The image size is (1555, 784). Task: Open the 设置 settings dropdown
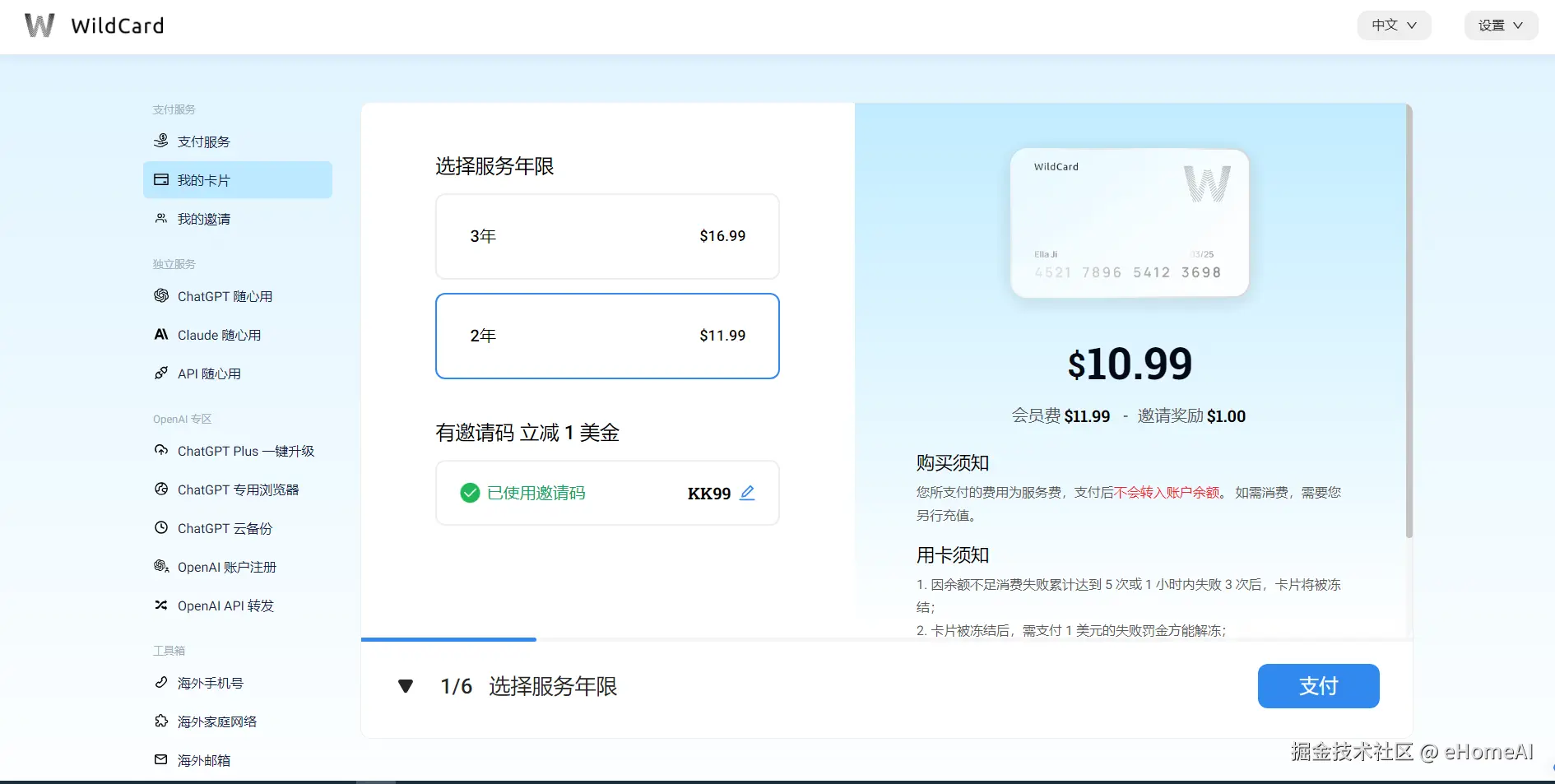coord(1502,26)
